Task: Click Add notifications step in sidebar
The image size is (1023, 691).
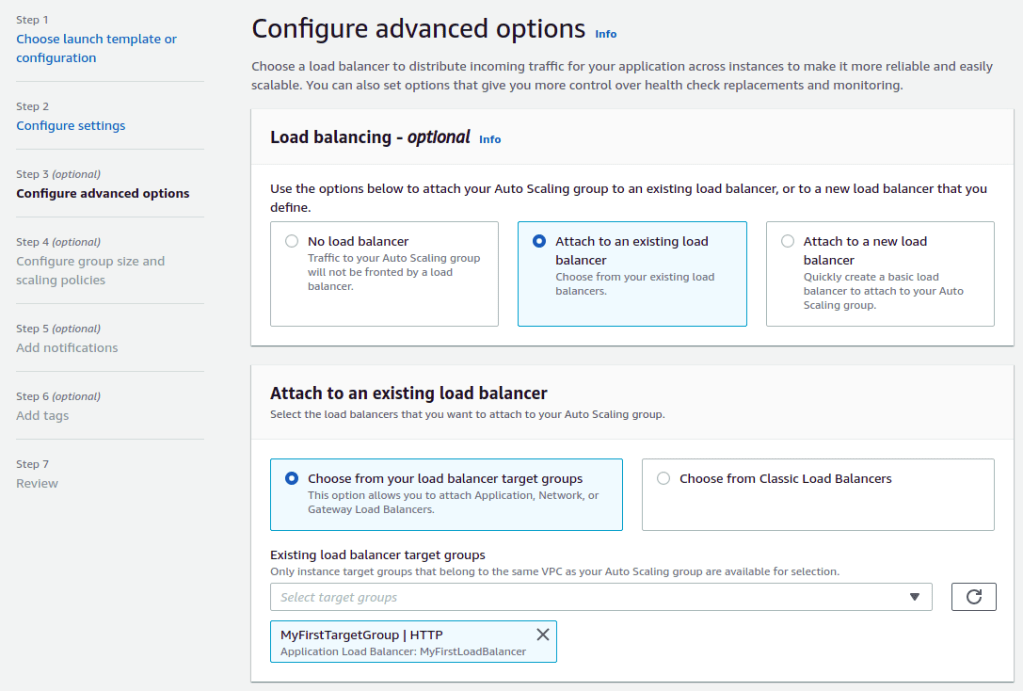Action: click(67, 348)
